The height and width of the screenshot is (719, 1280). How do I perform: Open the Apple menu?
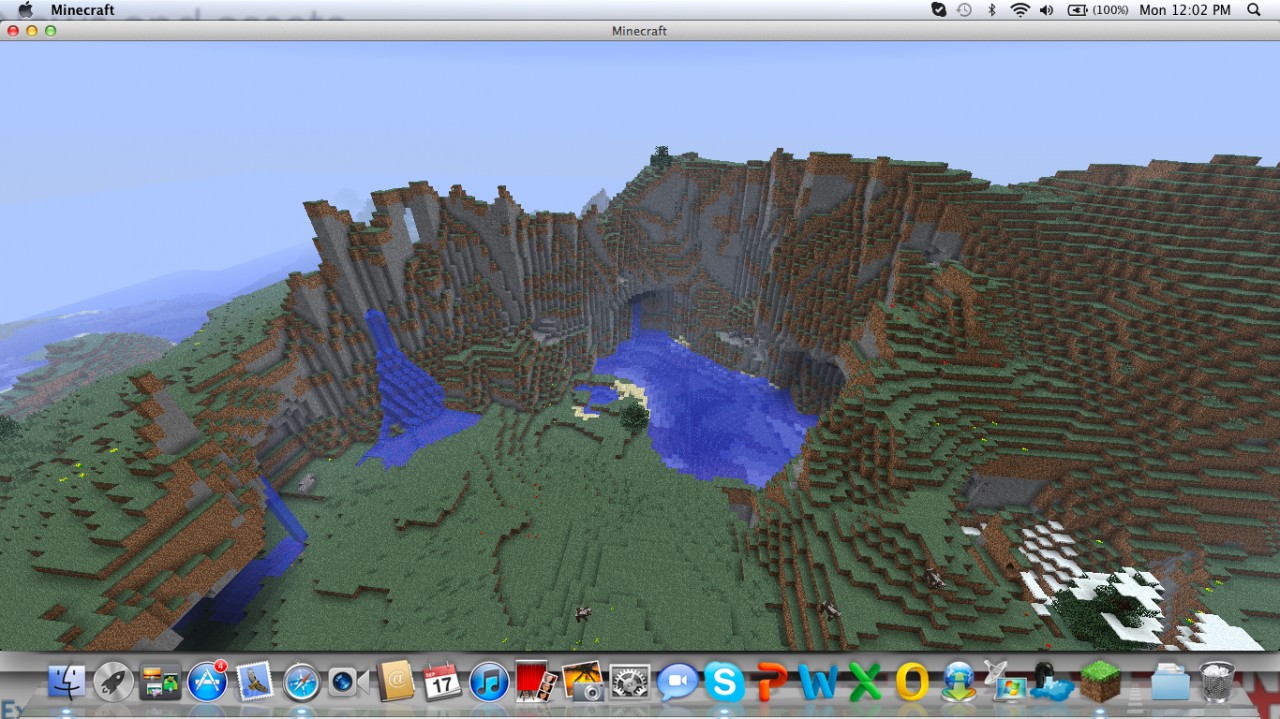point(24,10)
